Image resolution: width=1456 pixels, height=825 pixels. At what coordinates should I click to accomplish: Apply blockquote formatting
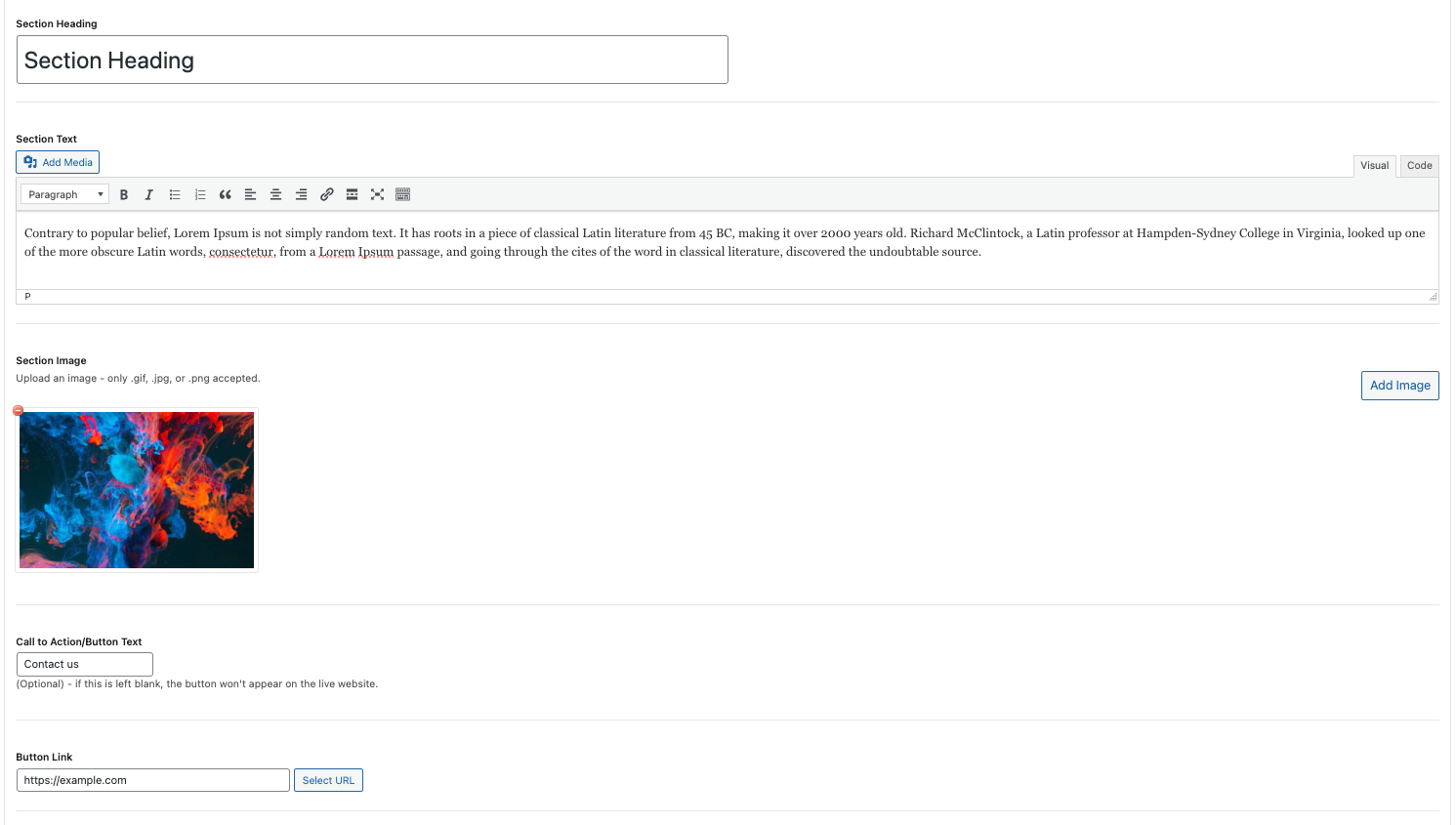coord(226,194)
